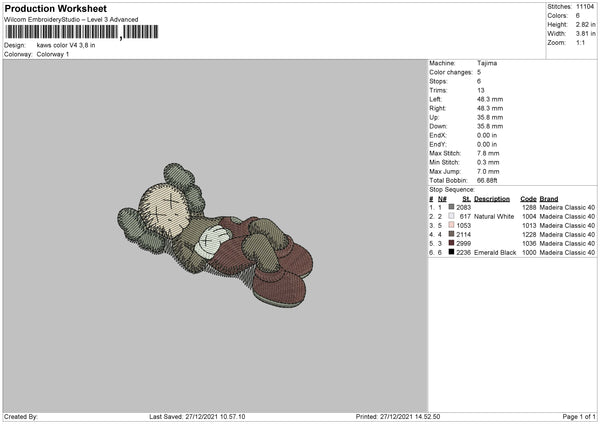Click the Color changes value 5
The width and height of the screenshot is (600, 424).
point(479,72)
